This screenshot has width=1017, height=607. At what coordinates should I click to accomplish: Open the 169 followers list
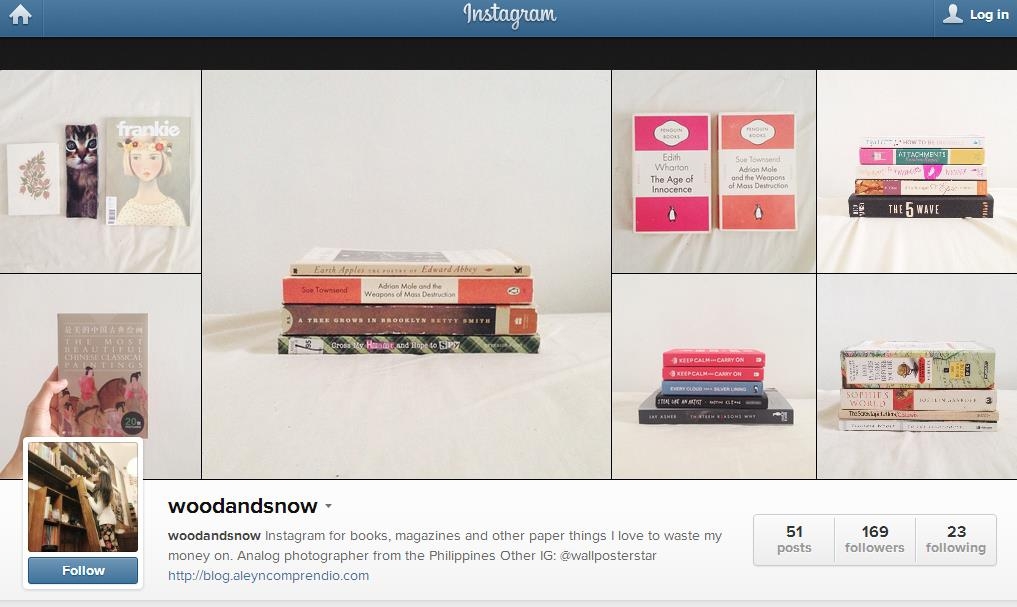tap(874, 540)
